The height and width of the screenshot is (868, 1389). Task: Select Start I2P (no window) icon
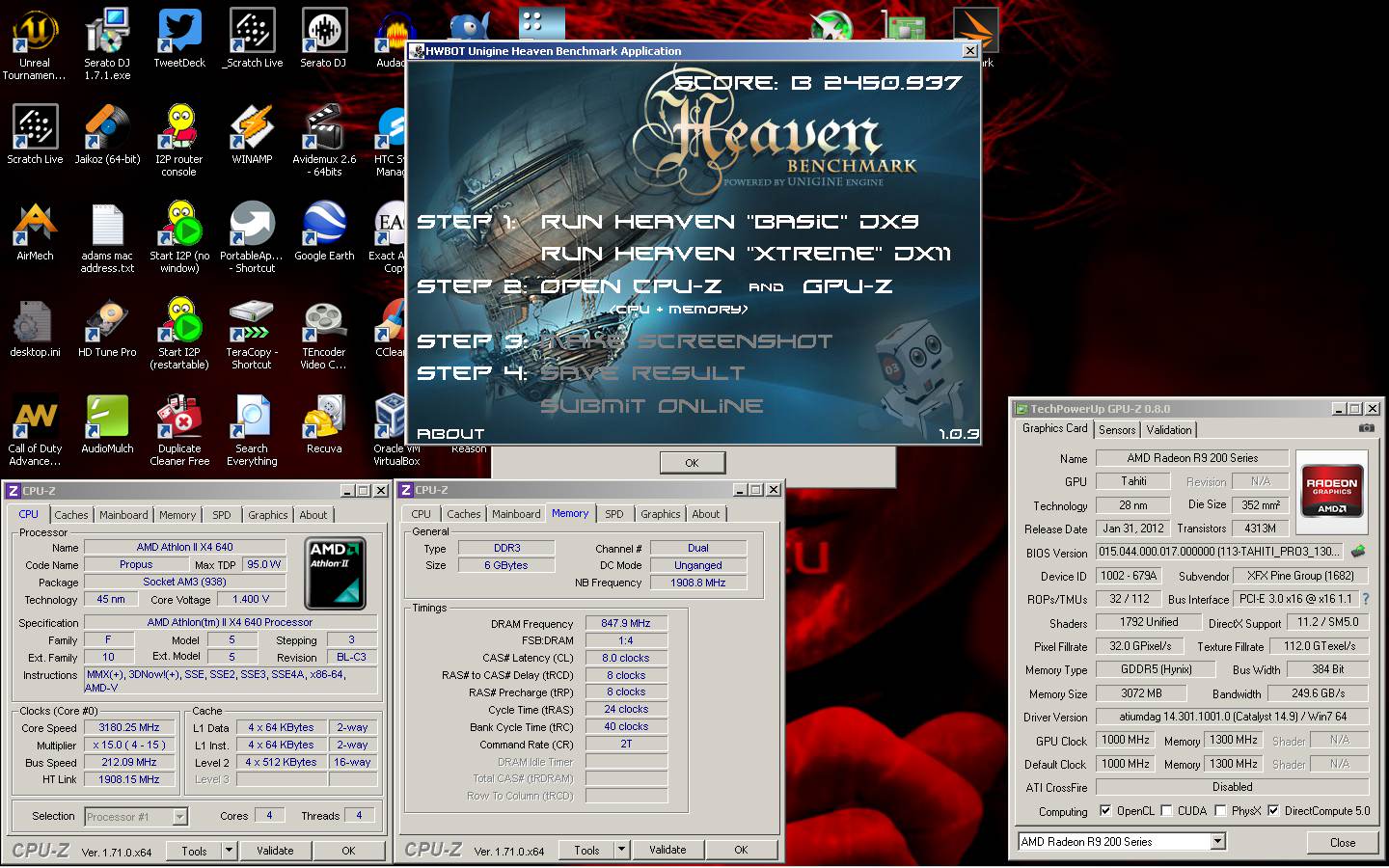click(x=179, y=236)
